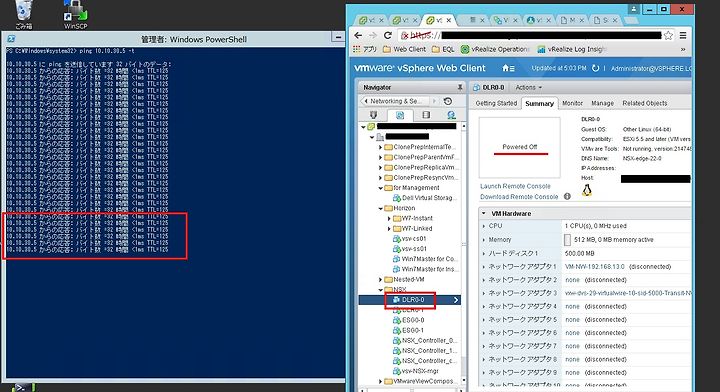720x392 pixels.
Task: Open the vSphere Home menu icon
Action: pos(508,68)
